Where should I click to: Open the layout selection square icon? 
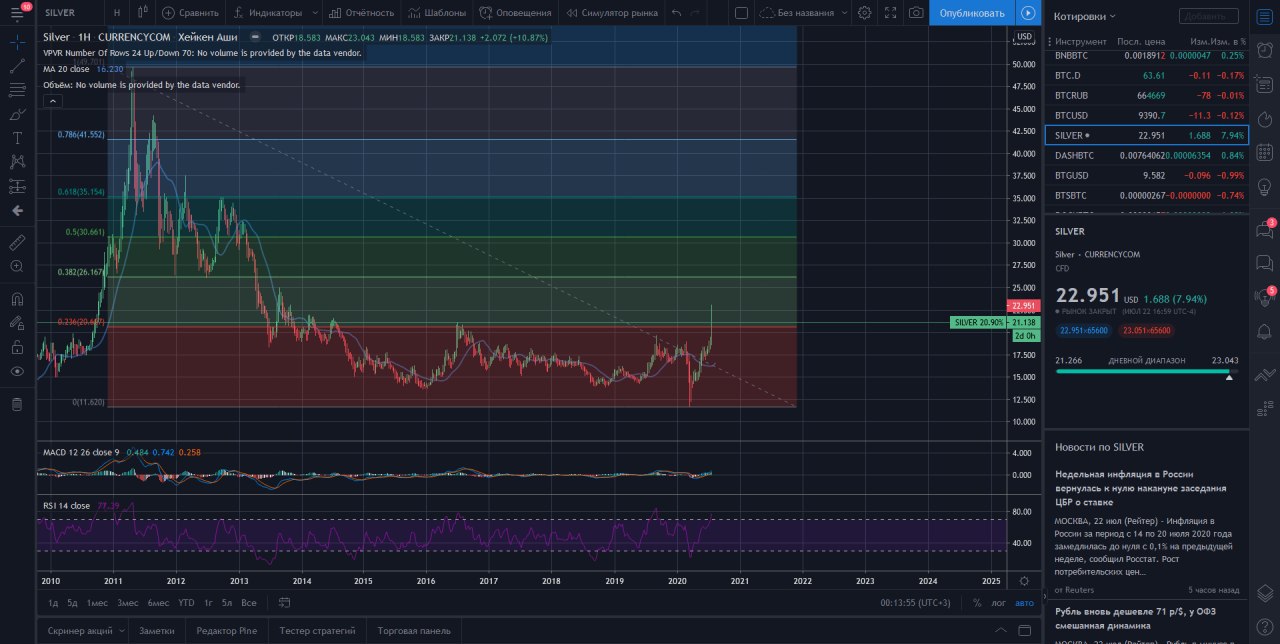pyautogui.click(x=741, y=13)
